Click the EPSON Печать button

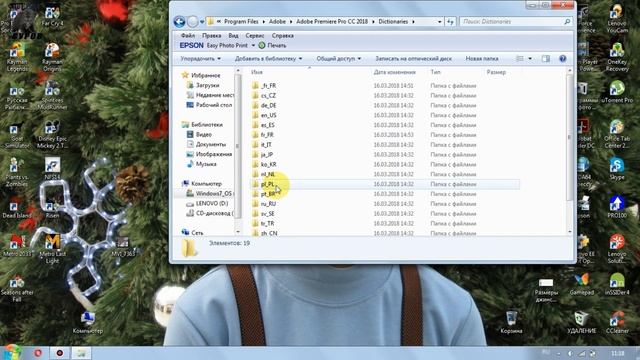coord(272,46)
